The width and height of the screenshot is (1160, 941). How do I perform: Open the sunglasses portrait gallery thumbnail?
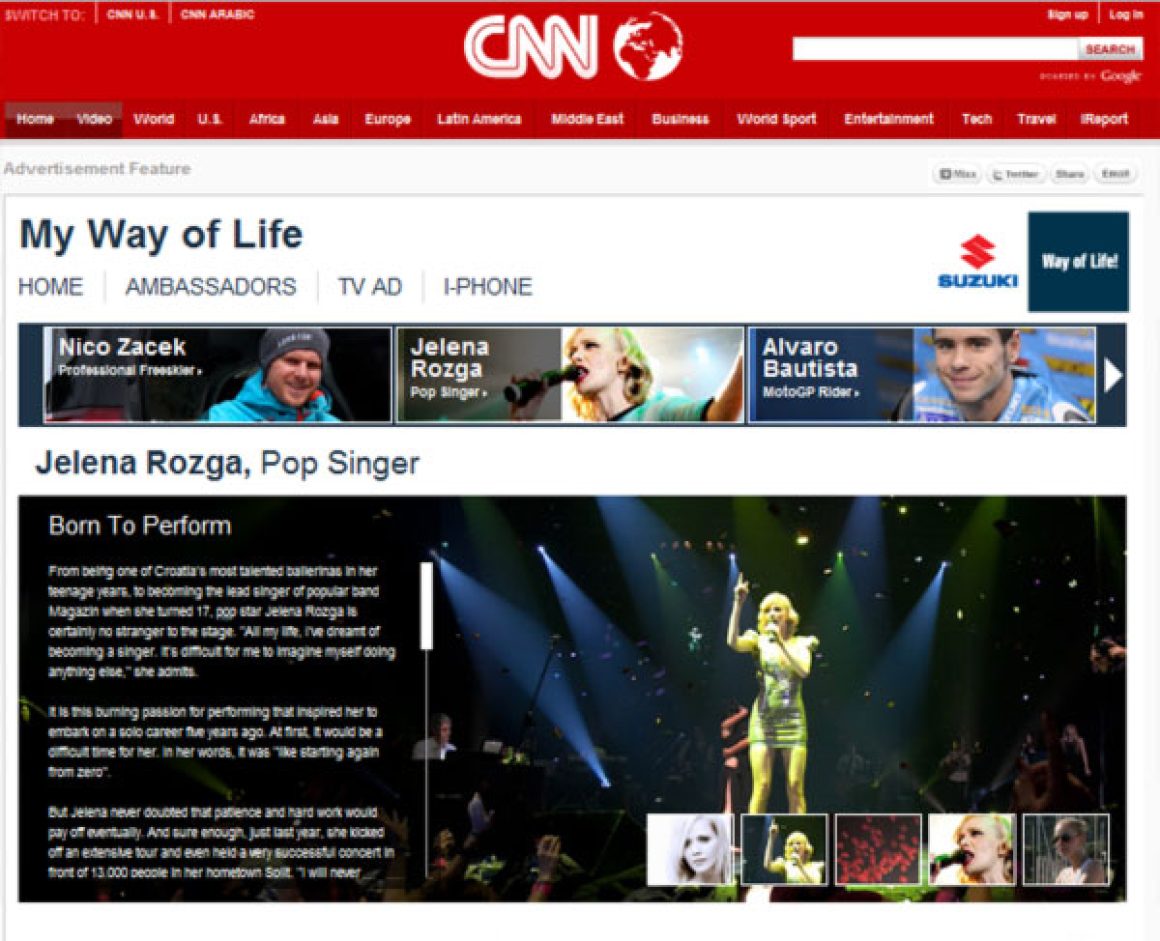[x=1066, y=849]
